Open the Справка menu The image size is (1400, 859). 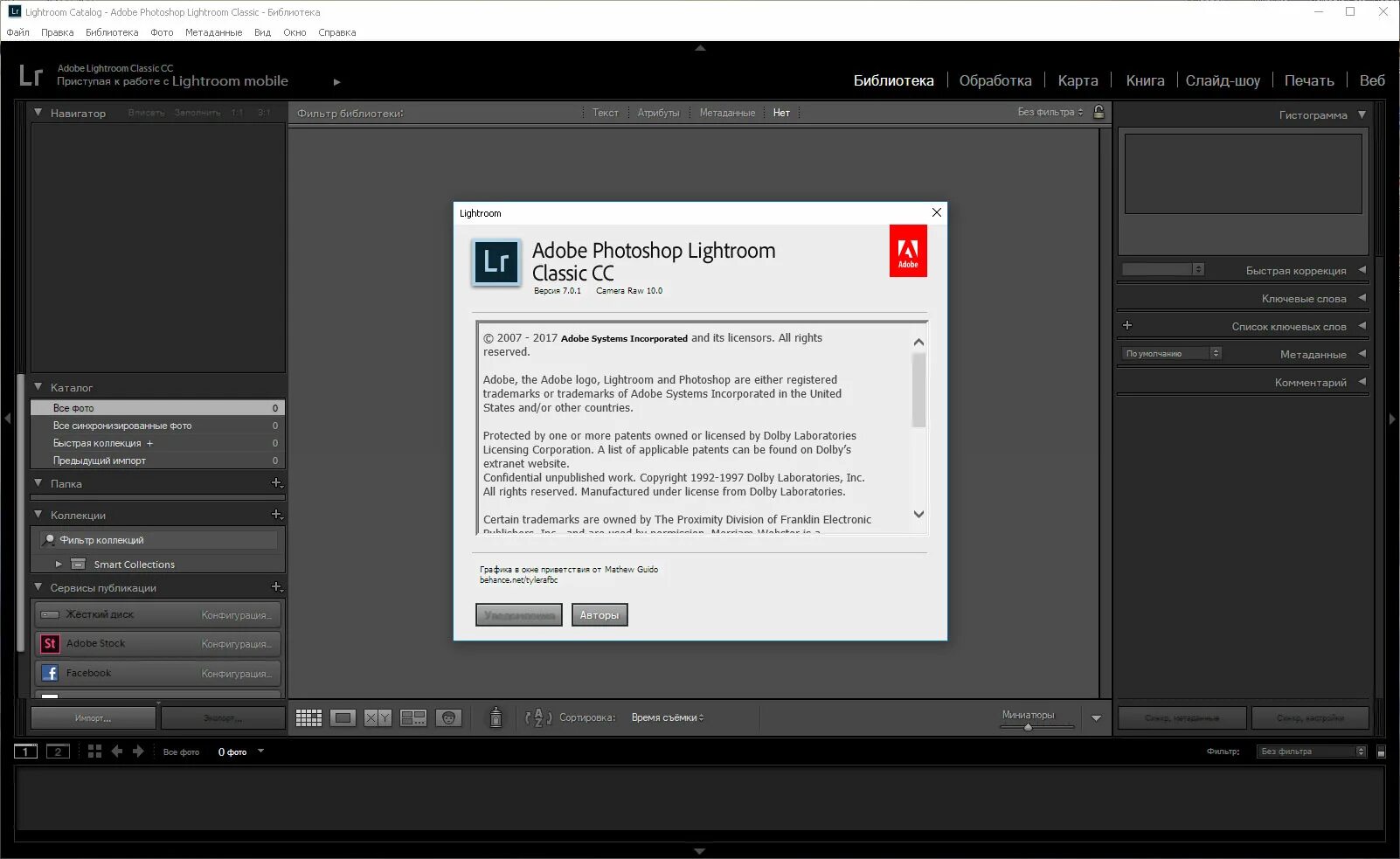click(x=337, y=32)
